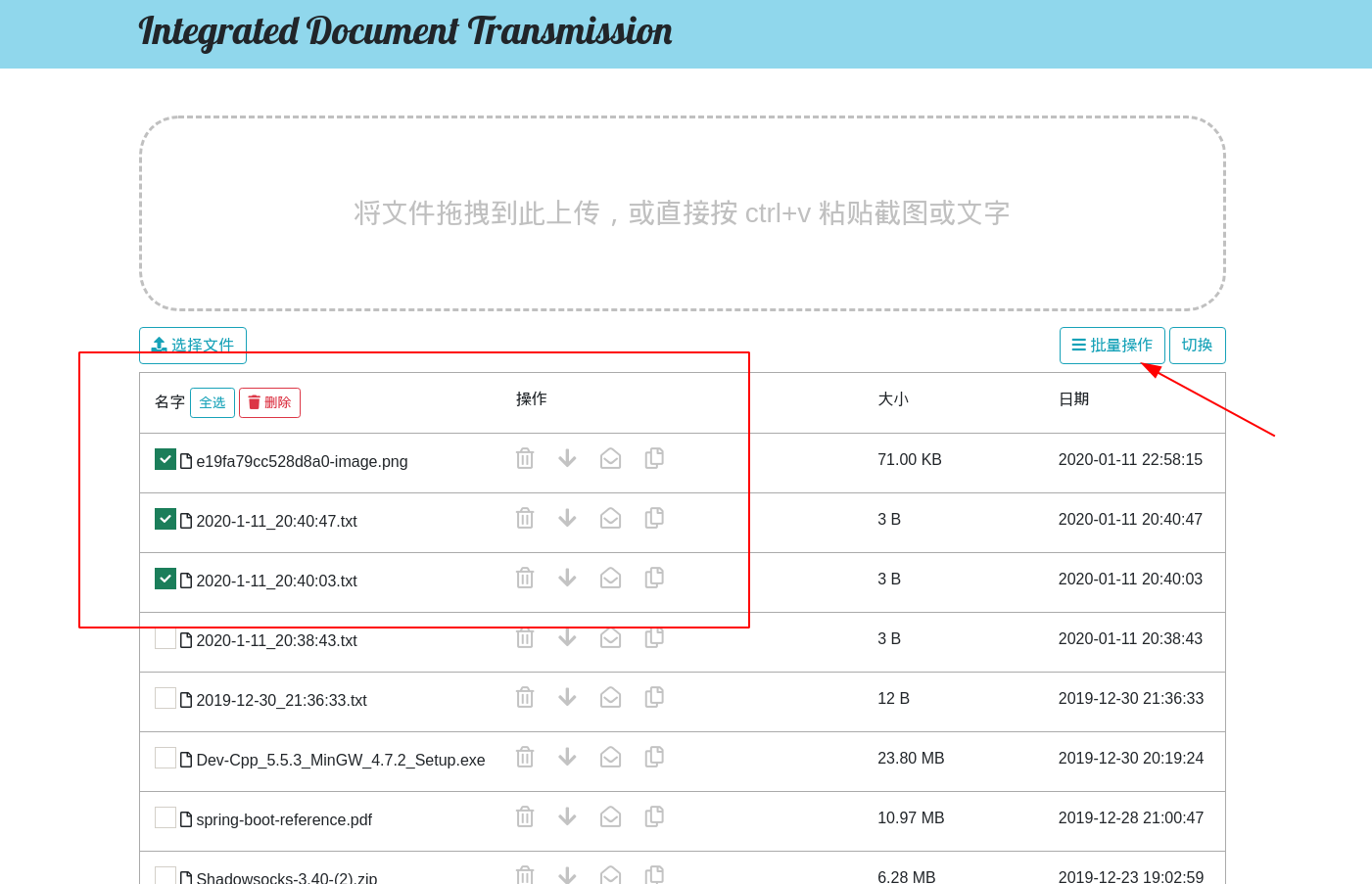Click trash icon for e19fa79cc528d8a0-image.png
The image size is (1372, 884).
click(525, 458)
